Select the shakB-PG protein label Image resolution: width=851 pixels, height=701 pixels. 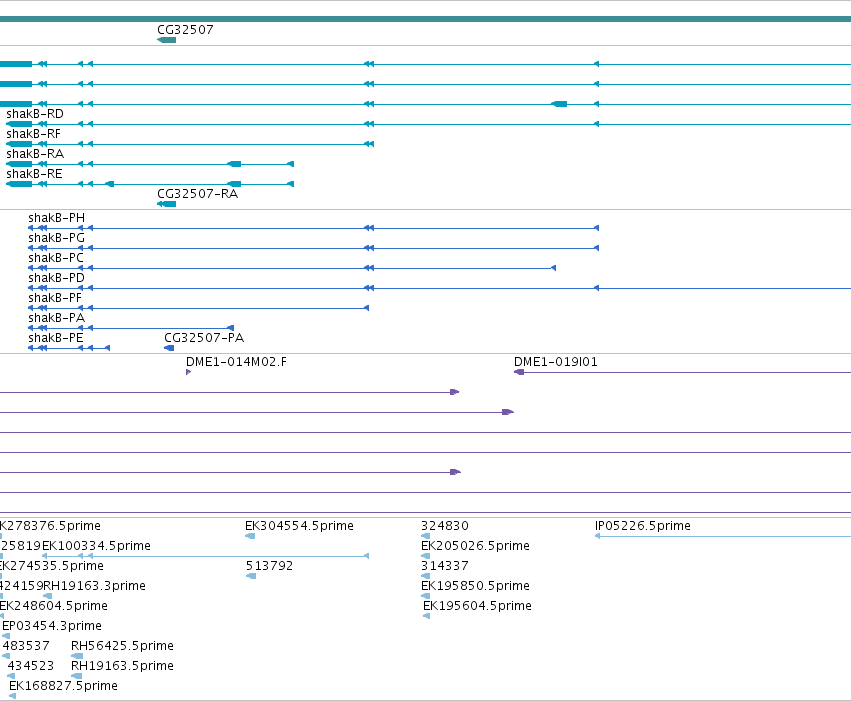[x=56, y=238]
